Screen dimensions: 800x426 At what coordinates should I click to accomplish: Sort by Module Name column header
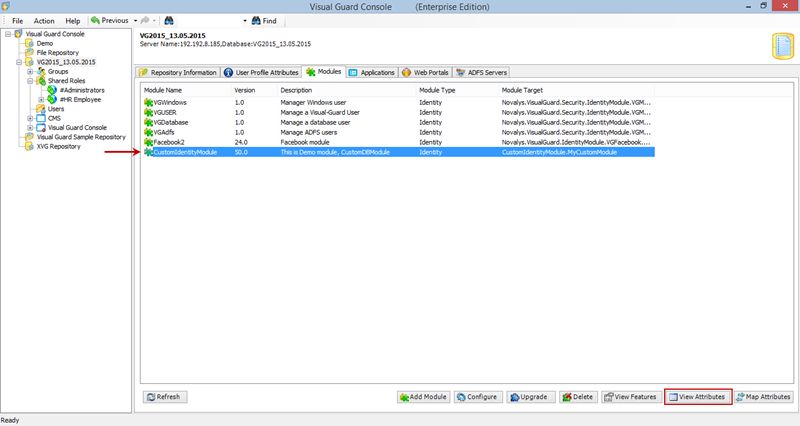pyautogui.click(x=187, y=90)
